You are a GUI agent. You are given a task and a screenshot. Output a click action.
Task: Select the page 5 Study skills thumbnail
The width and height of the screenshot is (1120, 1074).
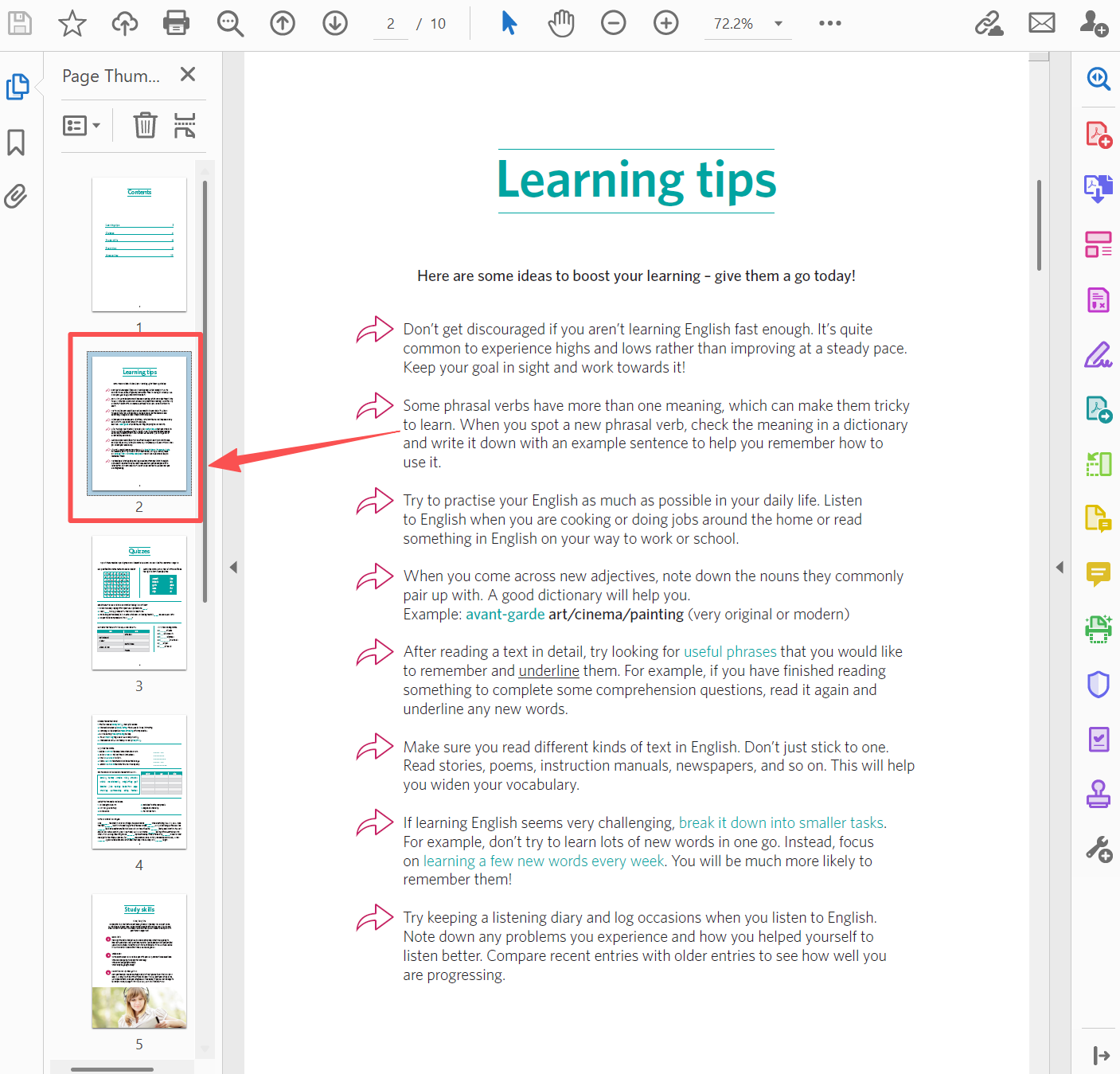pyautogui.click(x=139, y=961)
